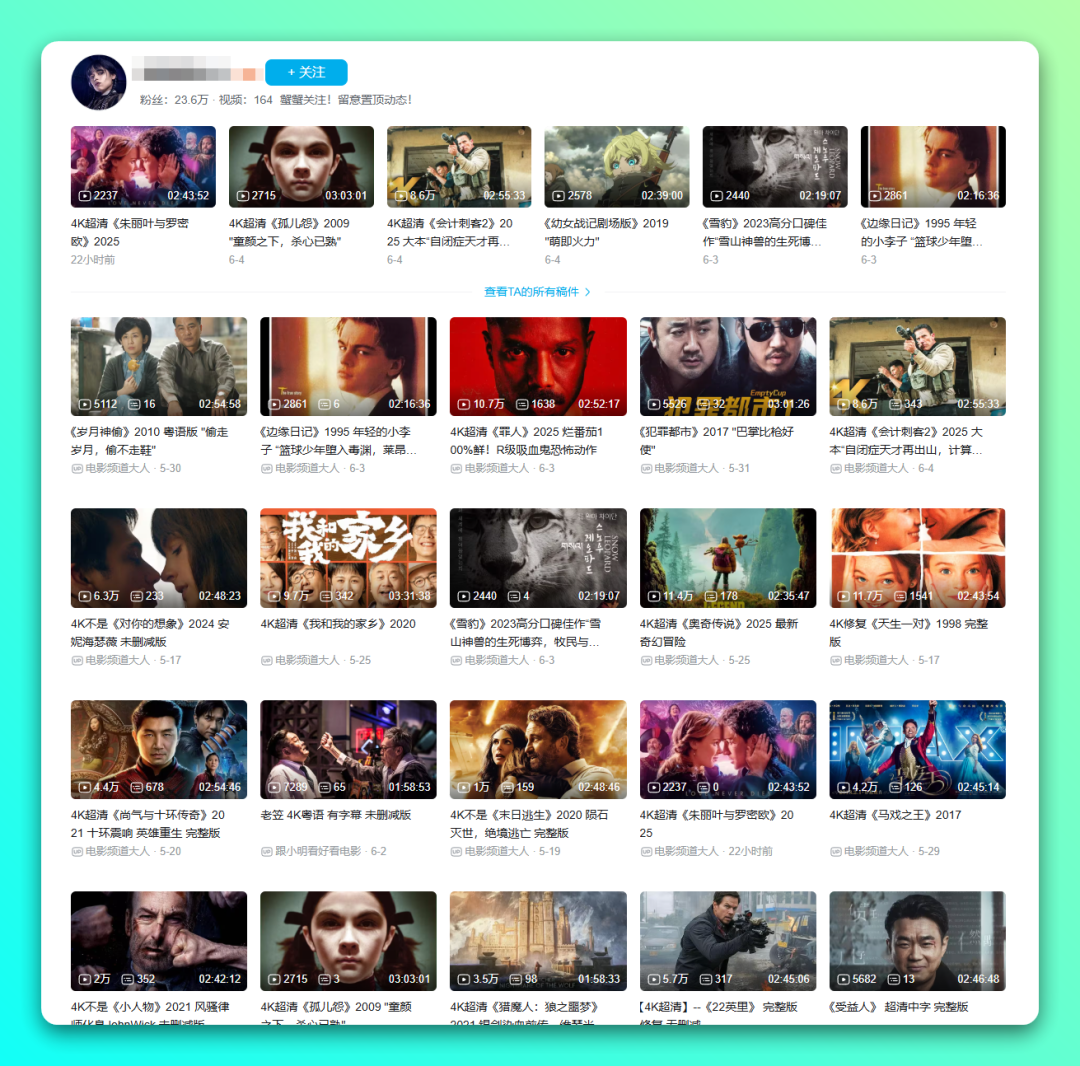The width and height of the screenshot is (1080, 1066).
Task: Click play-count icon showing 4.2万 on 马戏之王
Action: pyautogui.click(x=844, y=787)
